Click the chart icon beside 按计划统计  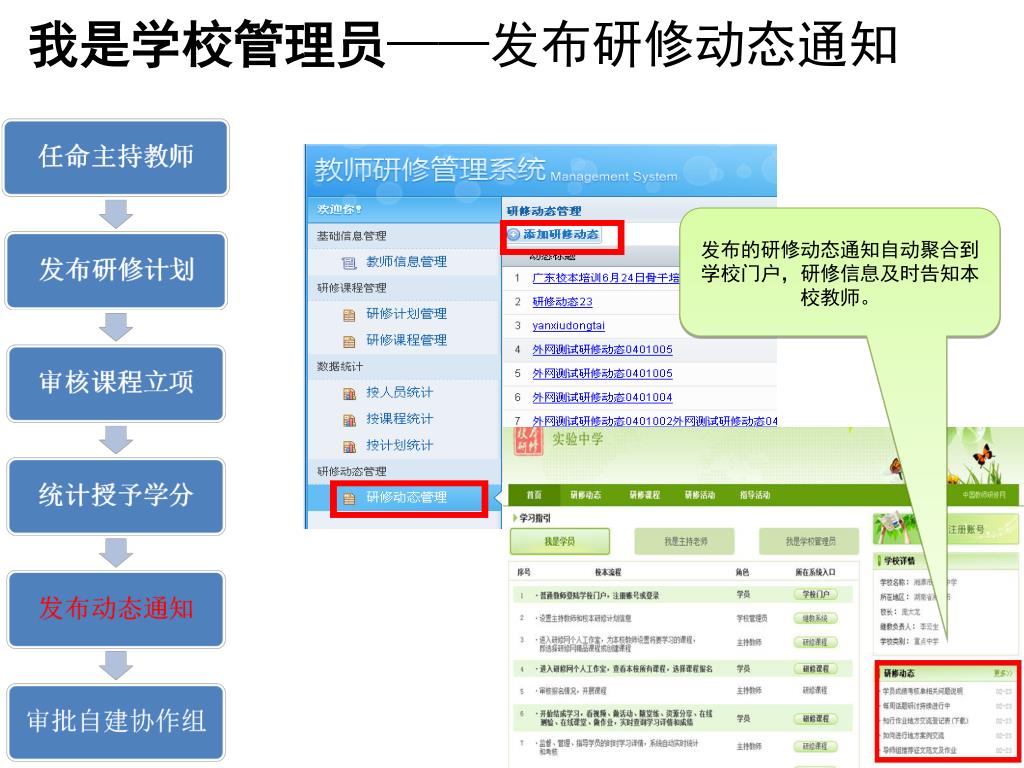[349, 446]
